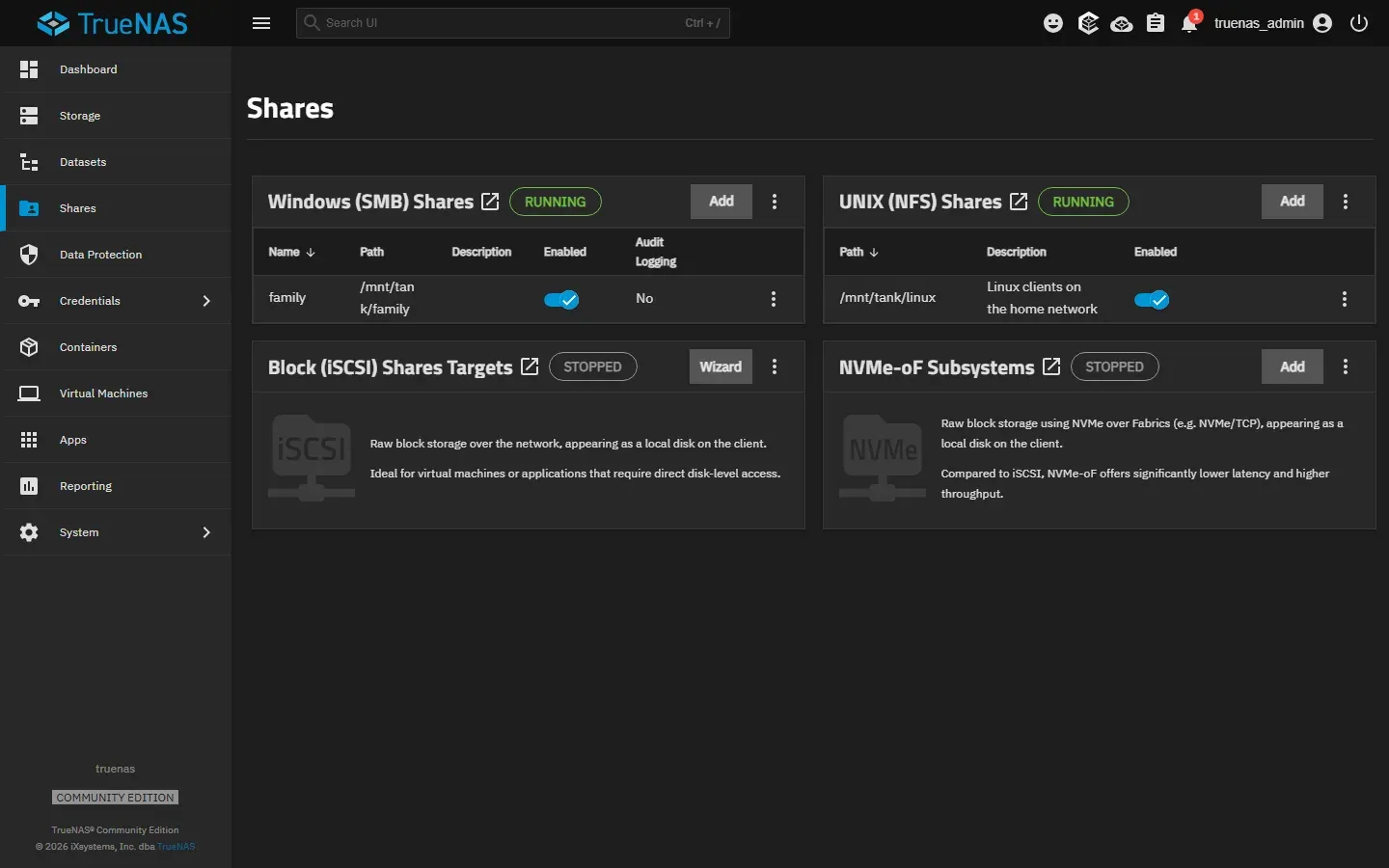Viewport: 1389px width, 868px height.
Task: Click the System gear icon
Action: tap(29, 532)
